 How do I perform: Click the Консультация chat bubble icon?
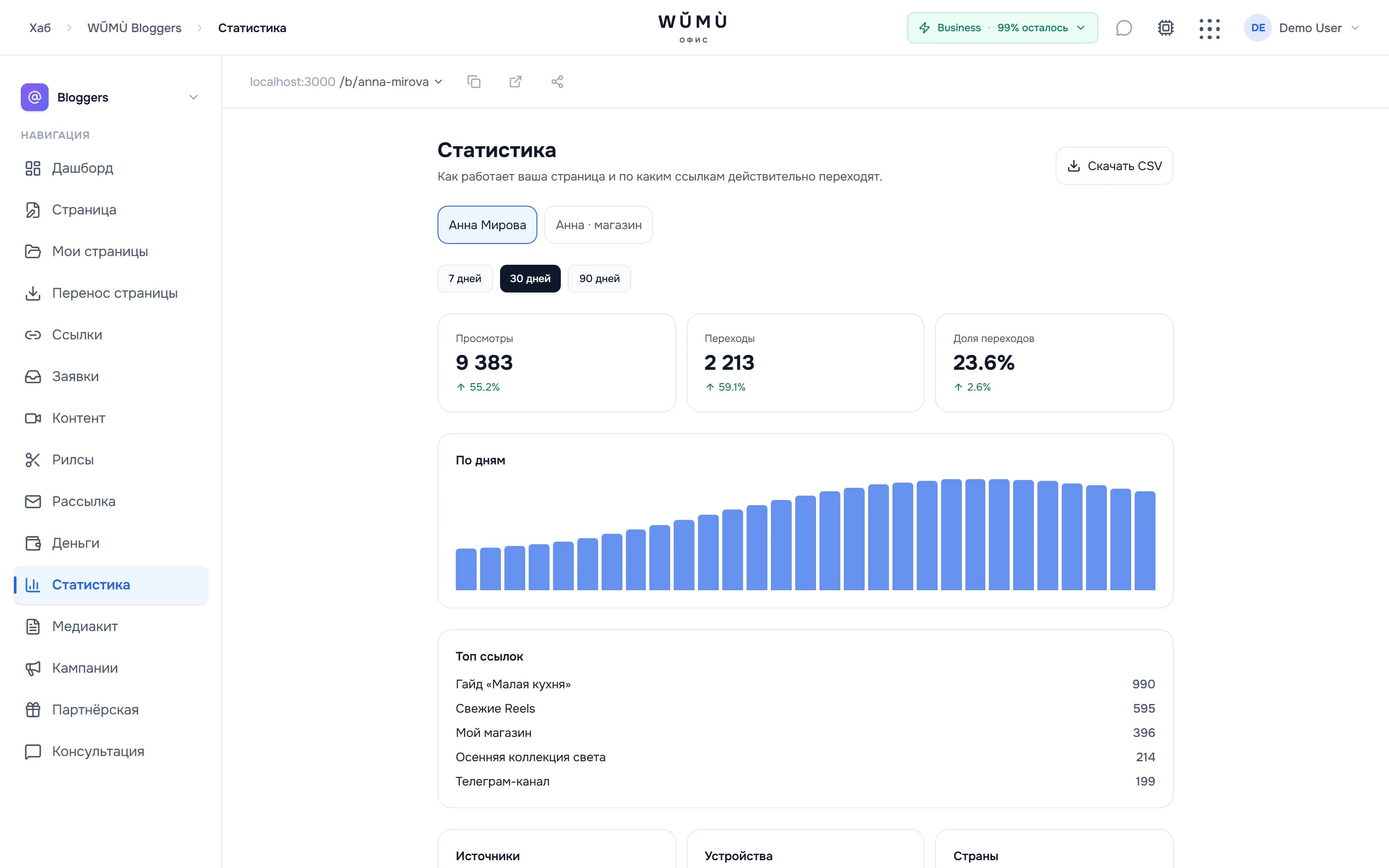(33, 751)
